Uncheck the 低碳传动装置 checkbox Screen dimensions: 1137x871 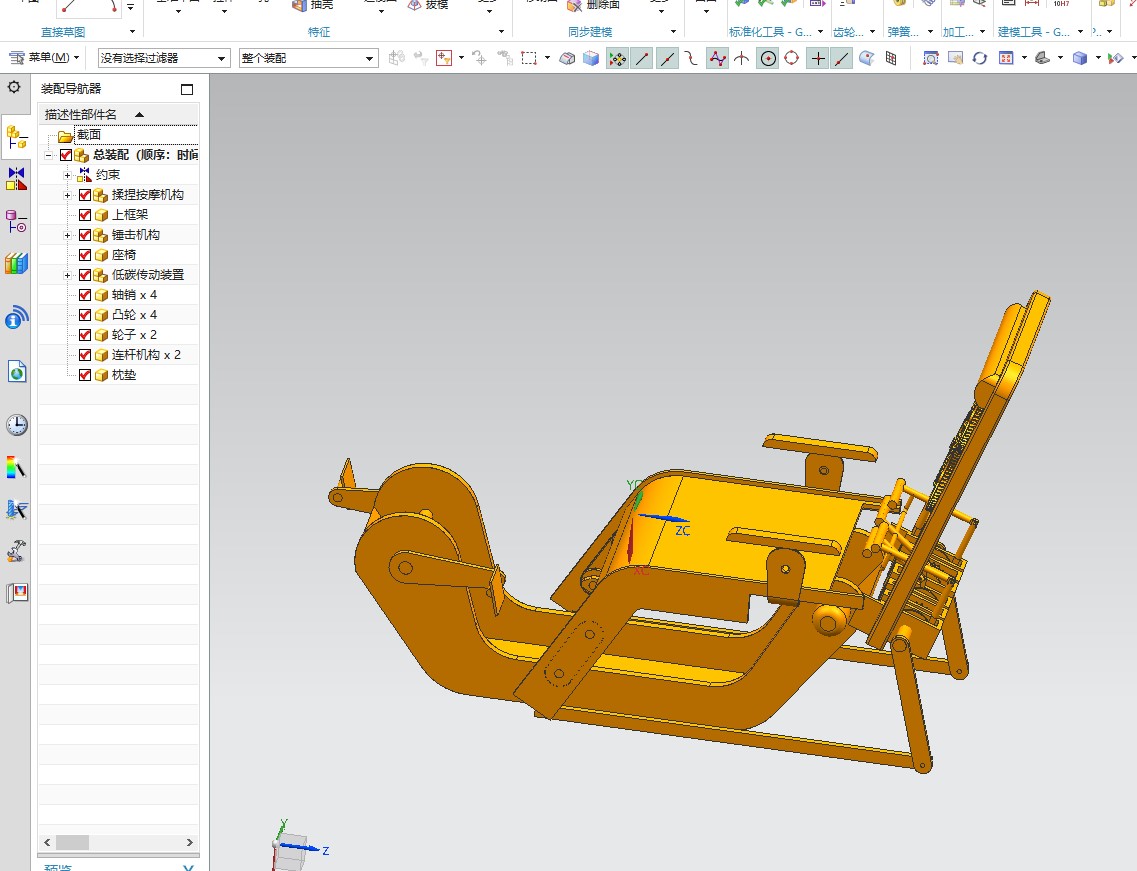tap(85, 275)
